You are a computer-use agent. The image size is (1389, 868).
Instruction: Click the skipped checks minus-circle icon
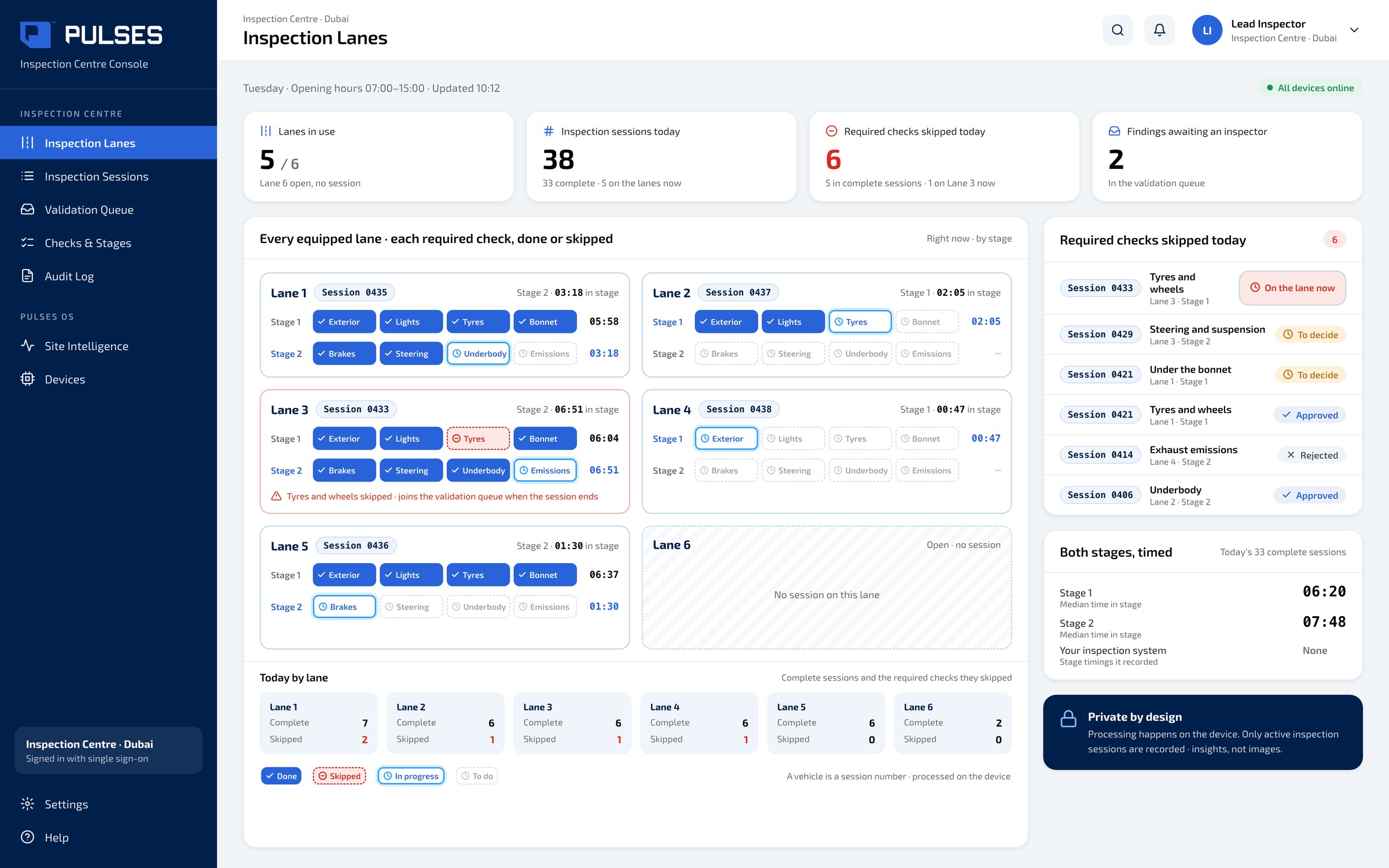pyautogui.click(x=832, y=131)
